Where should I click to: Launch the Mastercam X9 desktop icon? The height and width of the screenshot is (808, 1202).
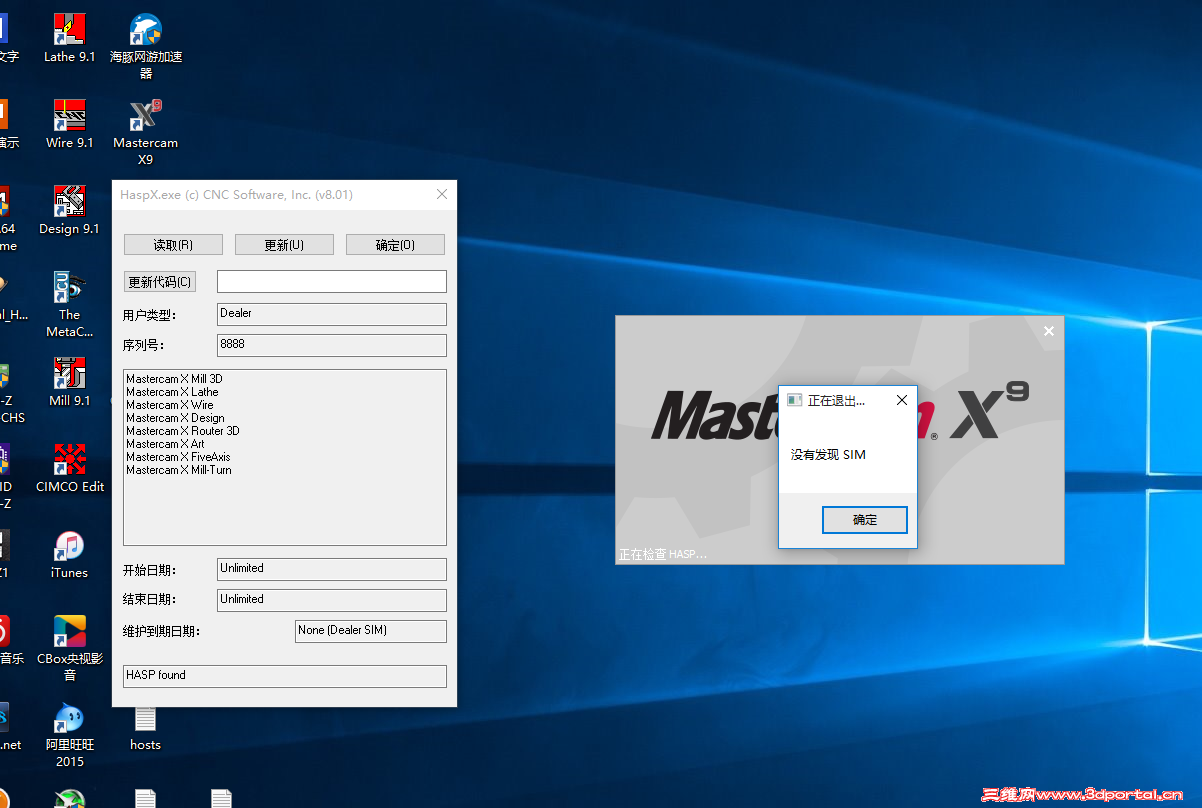[x=146, y=132]
